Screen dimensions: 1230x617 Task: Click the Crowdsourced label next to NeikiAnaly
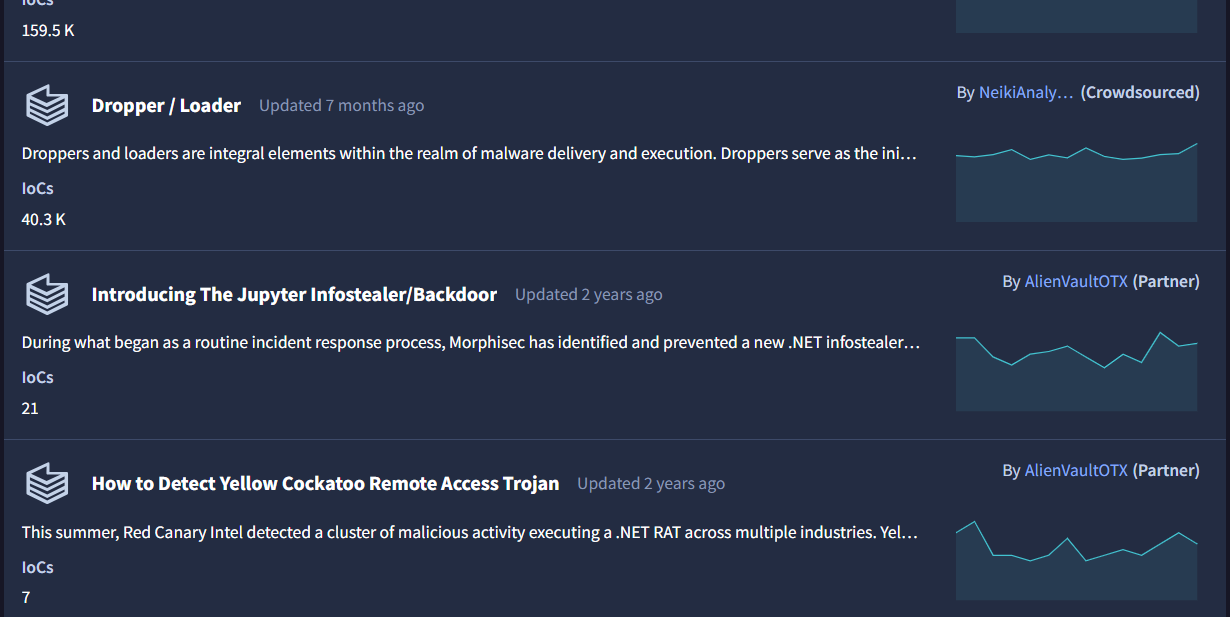(1140, 92)
